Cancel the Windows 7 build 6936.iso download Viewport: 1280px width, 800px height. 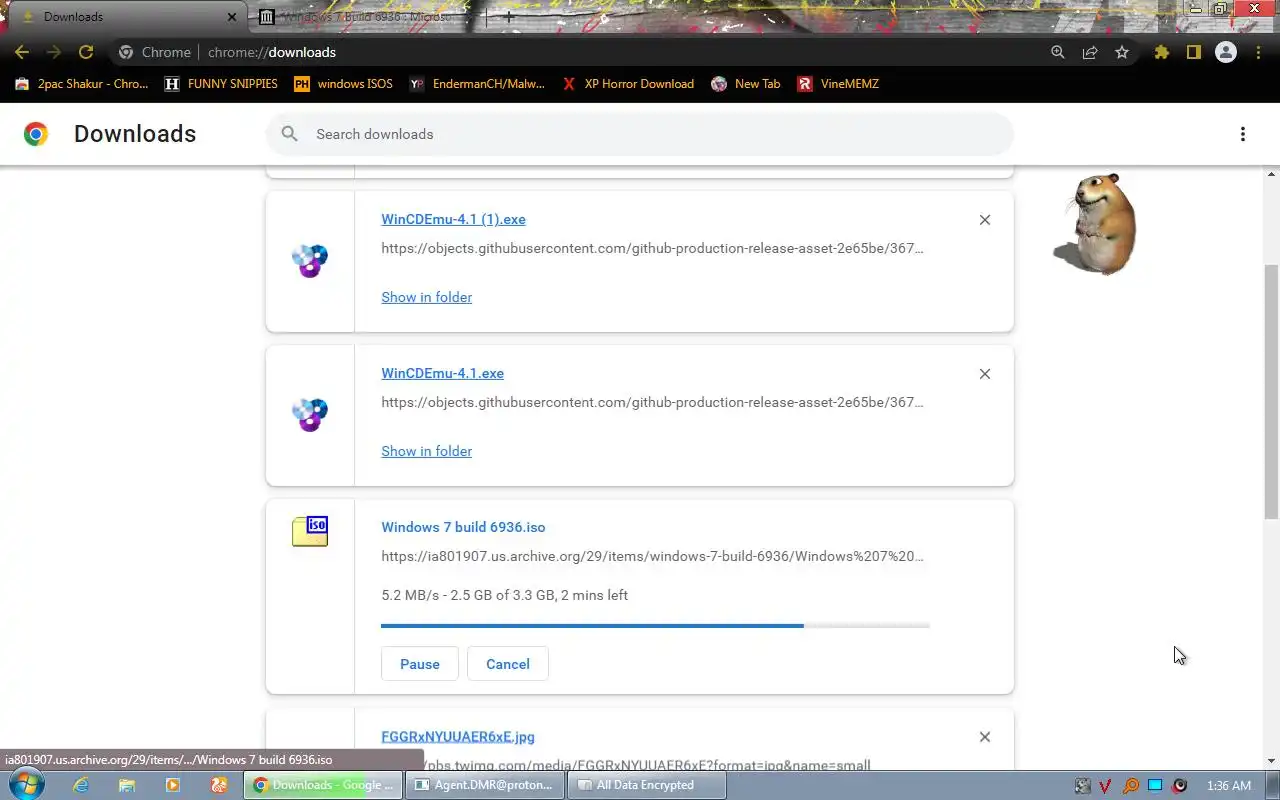(x=508, y=664)
